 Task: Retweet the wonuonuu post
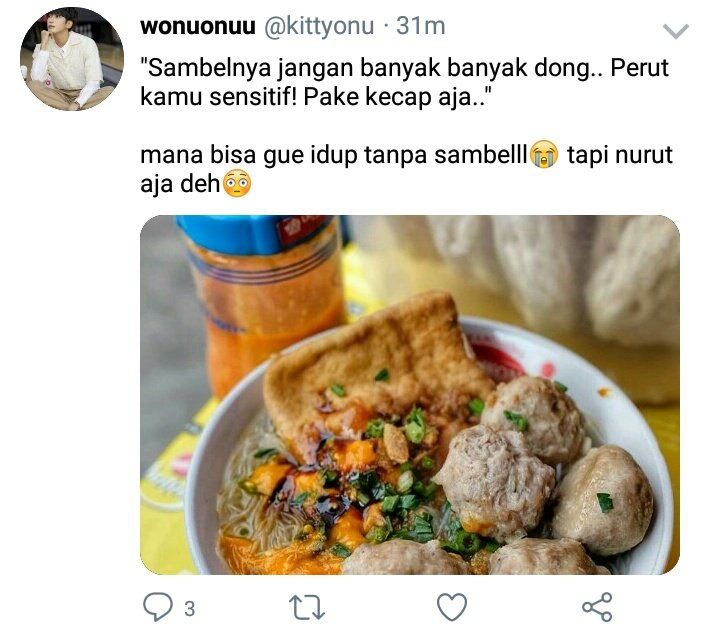[306, 607]
